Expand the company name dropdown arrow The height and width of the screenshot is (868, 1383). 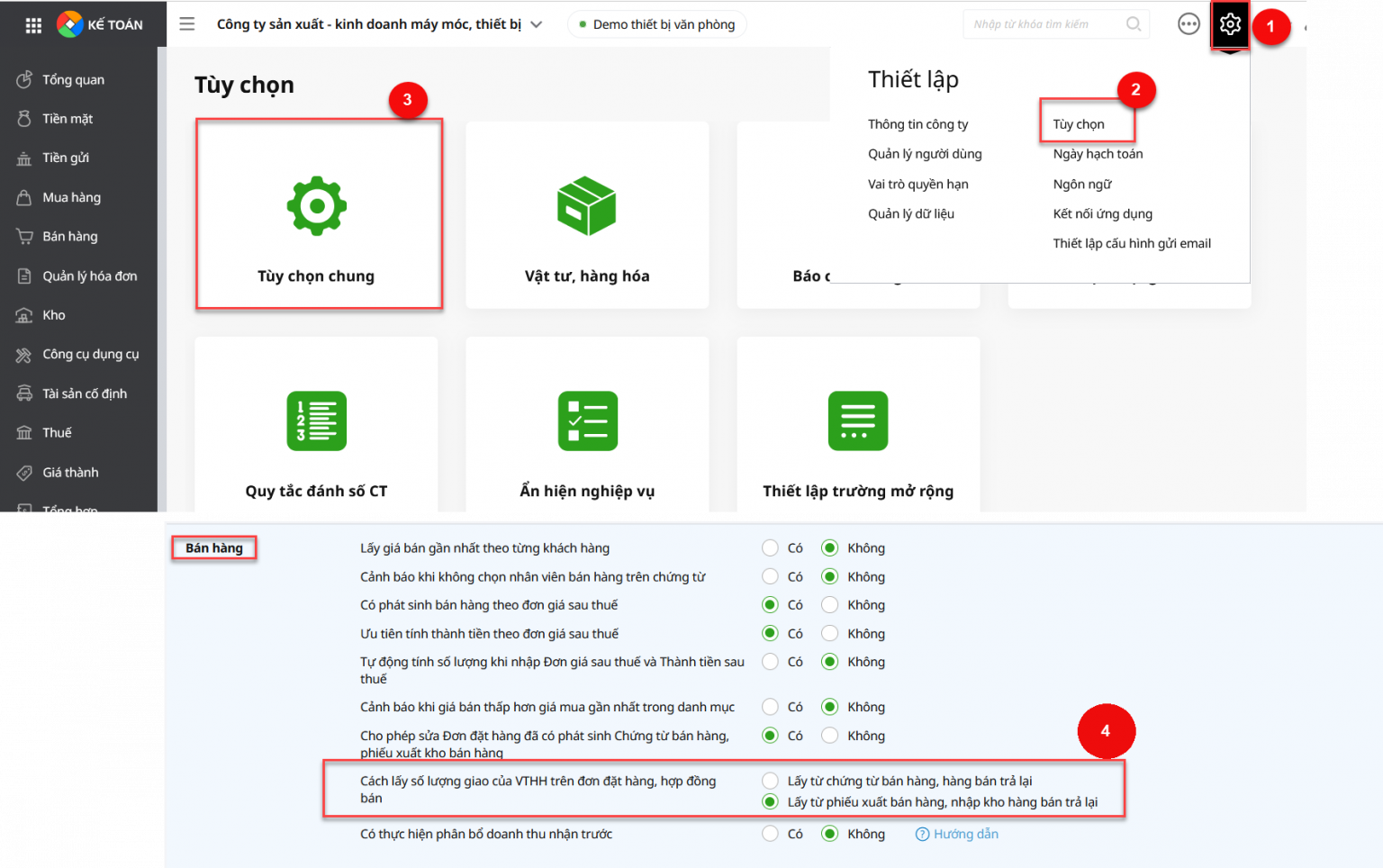pos(537,24)
